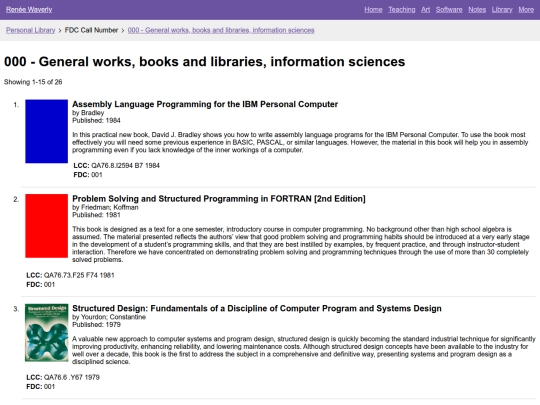Open the Software nav link
Viewport: 540px width, 405px height.
tap(449, 10)
